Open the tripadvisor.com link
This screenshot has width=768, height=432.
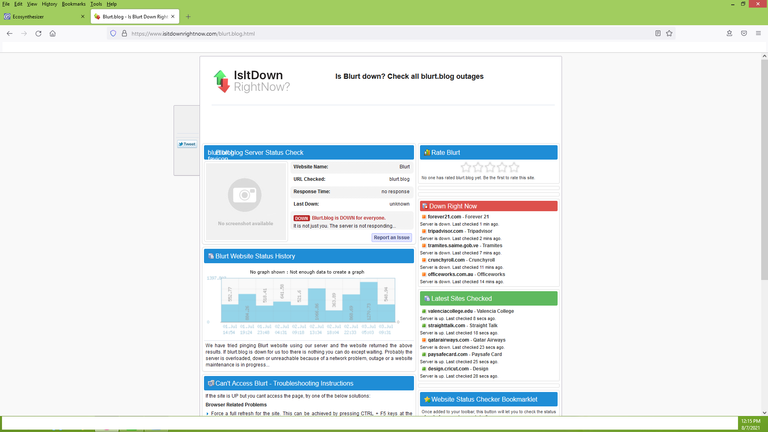point(445,231)
